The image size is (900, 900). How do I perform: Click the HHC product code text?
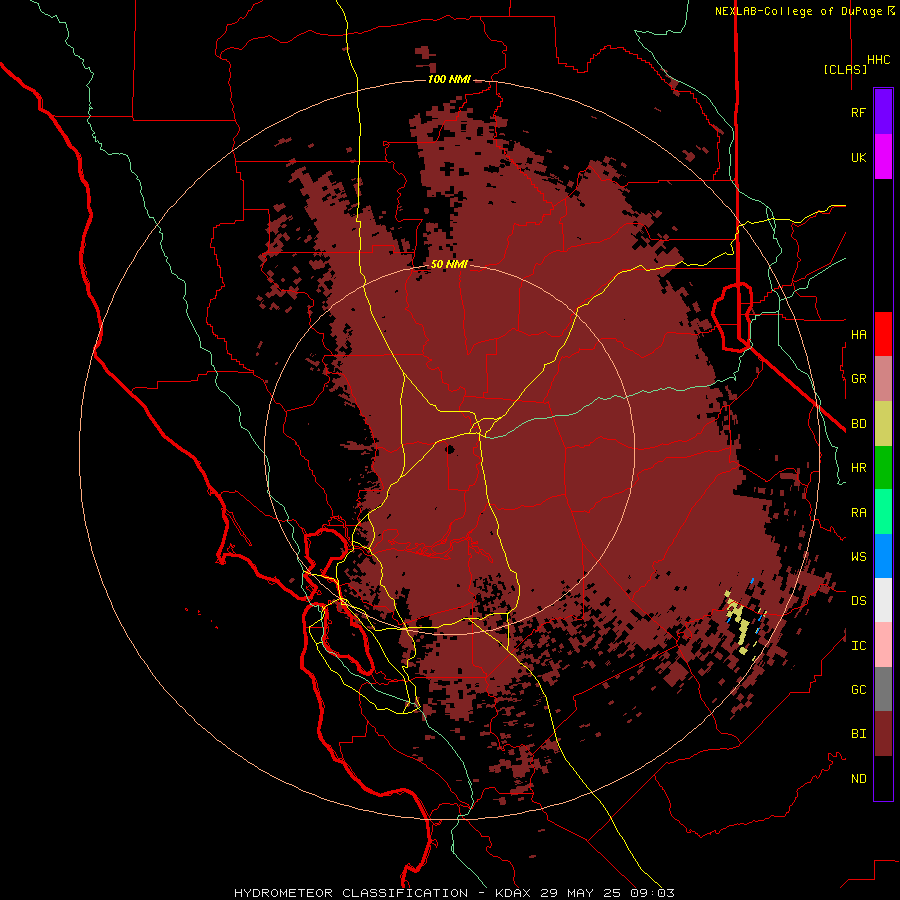(x=878, y=60)
